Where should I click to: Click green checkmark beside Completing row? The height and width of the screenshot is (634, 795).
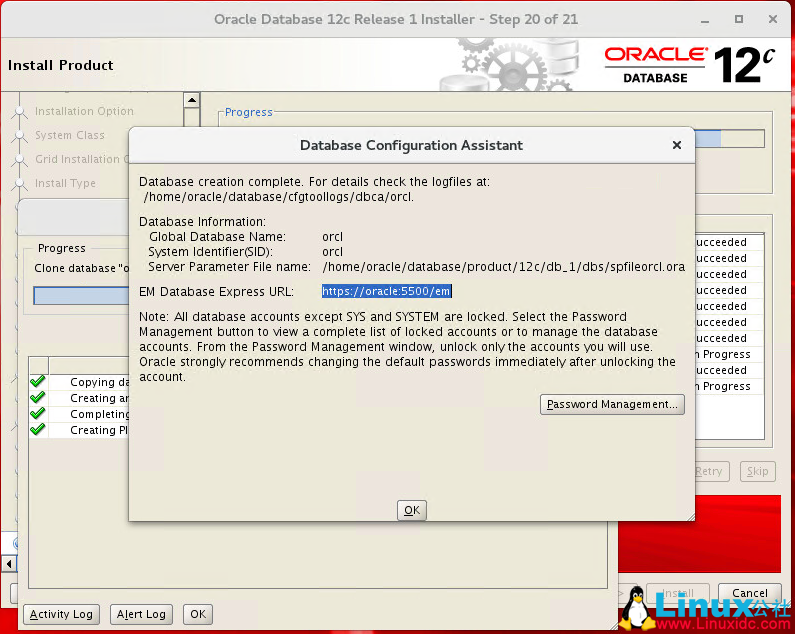38,413
